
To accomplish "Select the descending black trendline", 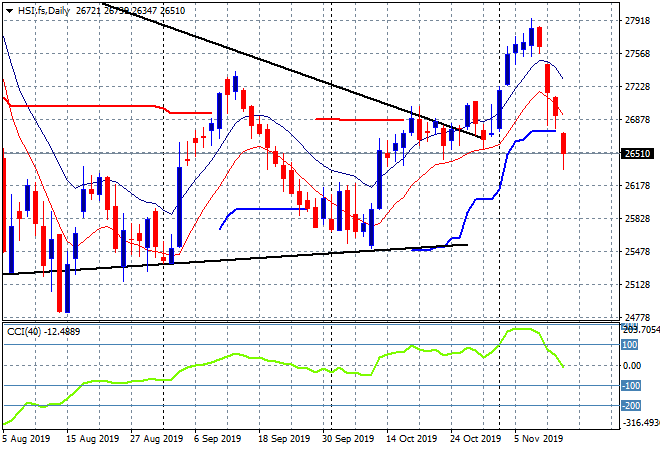I will (x=293, y=70).
